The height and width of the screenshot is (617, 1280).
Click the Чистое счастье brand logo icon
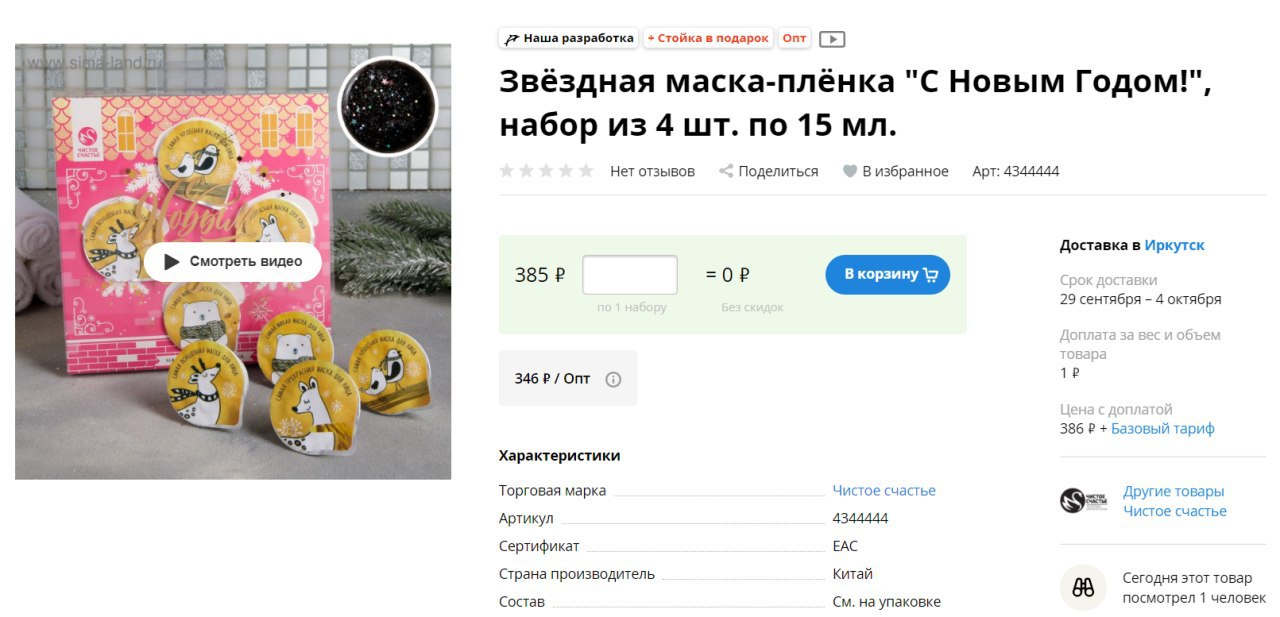(1084, 500)
